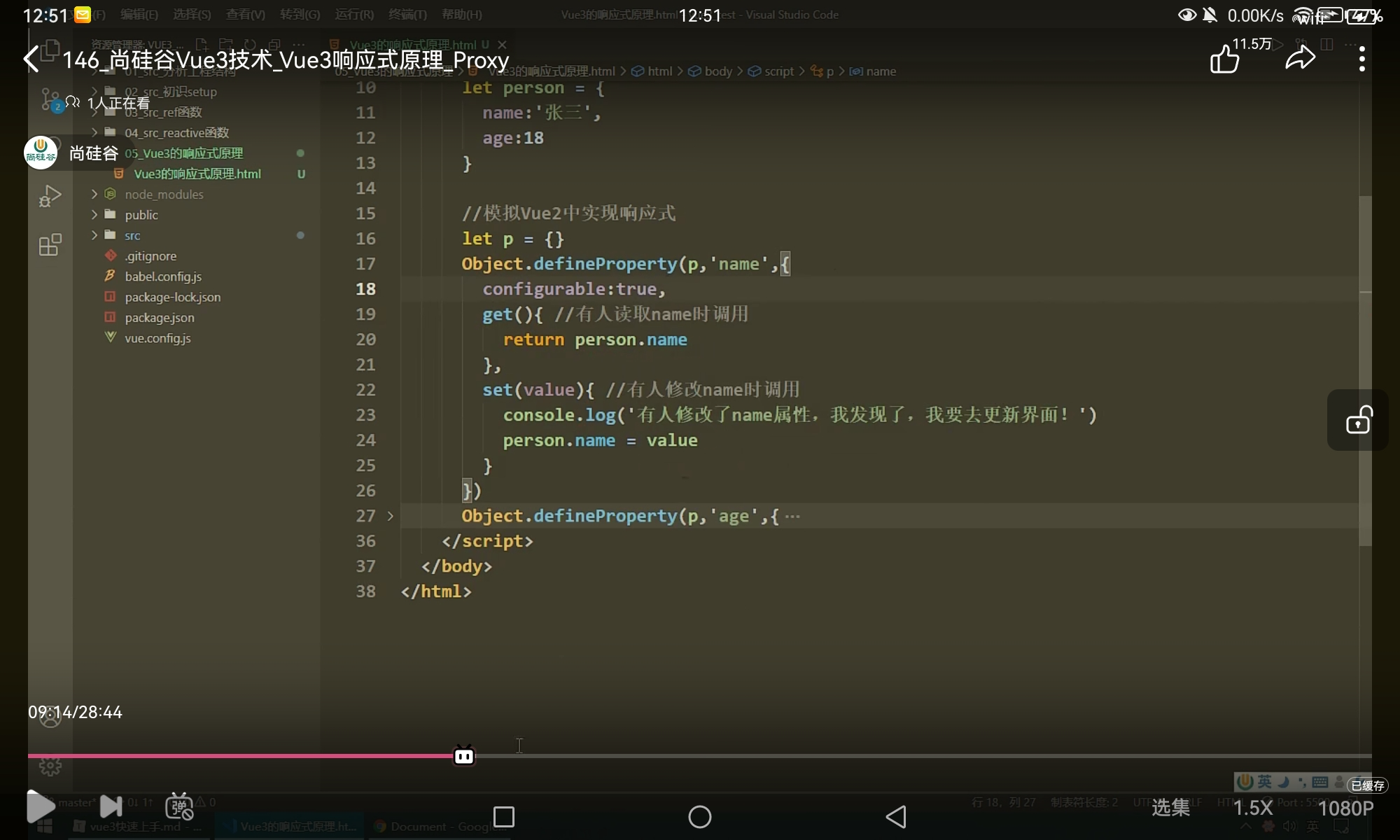The image size is (1400, 840).
Task: Tap the share arrow icon
Action: tap(1300, 58)
